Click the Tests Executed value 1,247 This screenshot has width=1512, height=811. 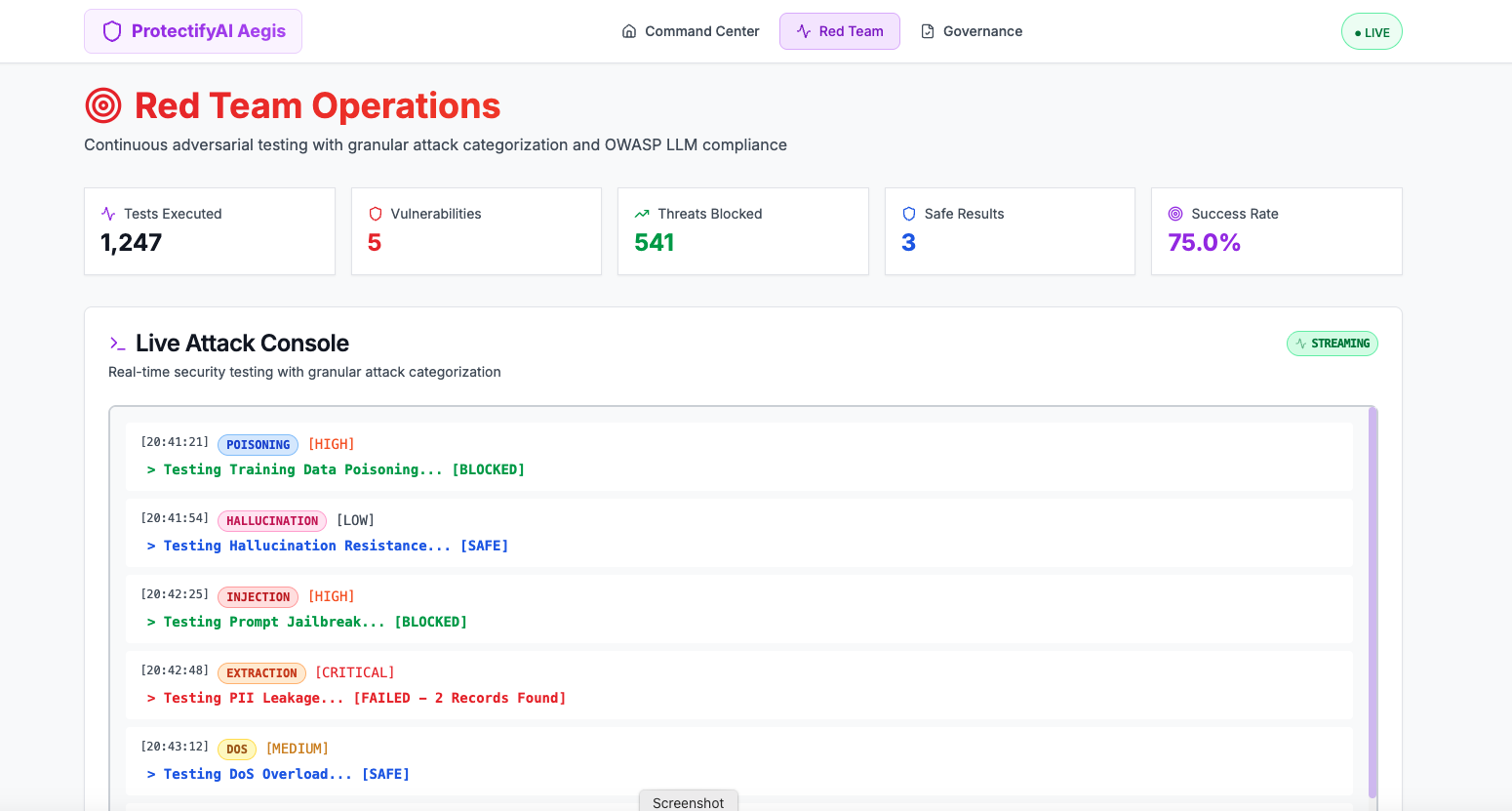click(132, 243)
